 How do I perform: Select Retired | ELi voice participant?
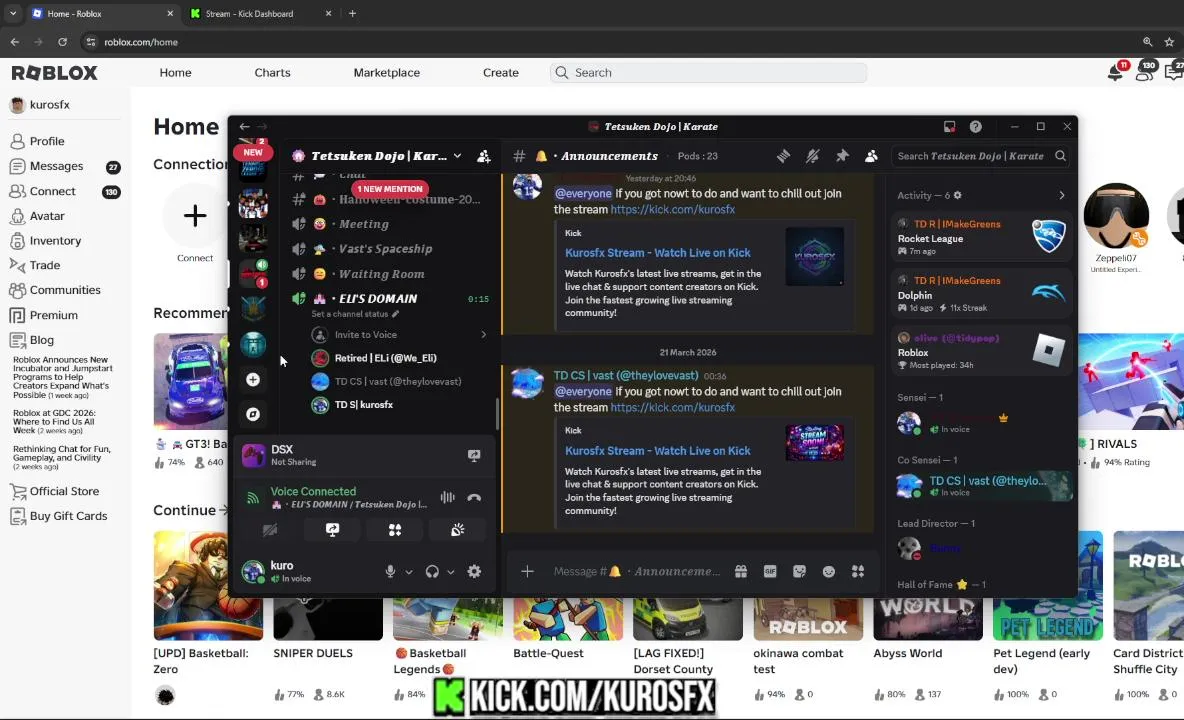pyautogui.click(x=385, y=358)
